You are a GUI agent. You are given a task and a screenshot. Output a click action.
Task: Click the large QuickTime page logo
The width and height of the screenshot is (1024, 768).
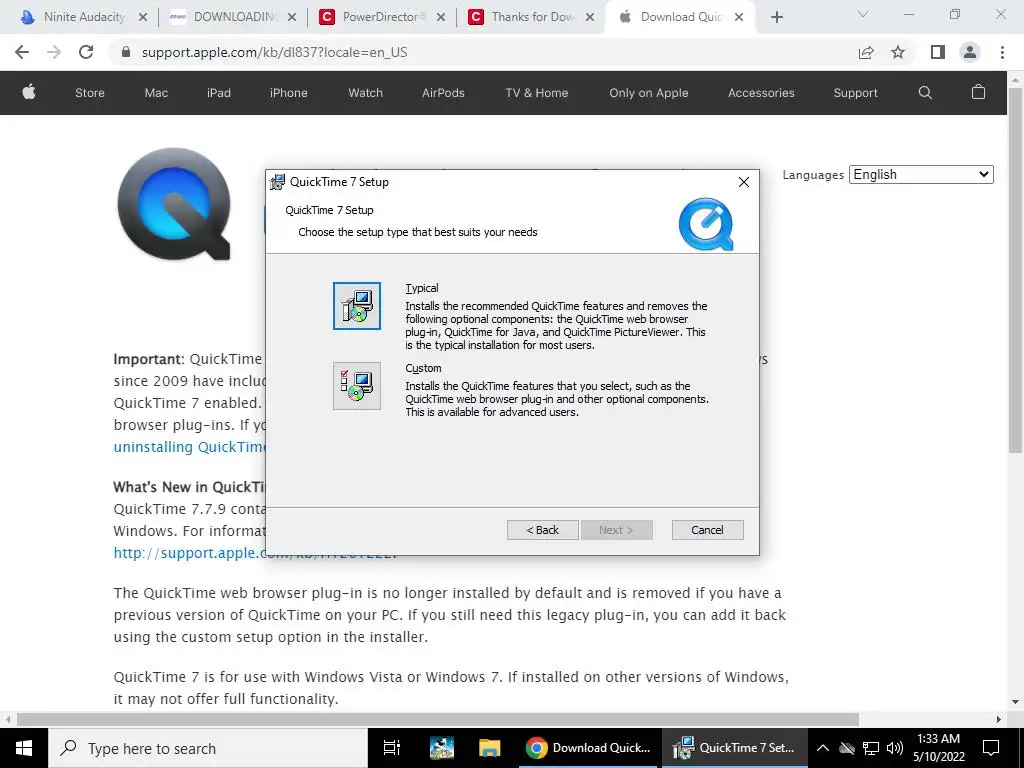point(174,204)
